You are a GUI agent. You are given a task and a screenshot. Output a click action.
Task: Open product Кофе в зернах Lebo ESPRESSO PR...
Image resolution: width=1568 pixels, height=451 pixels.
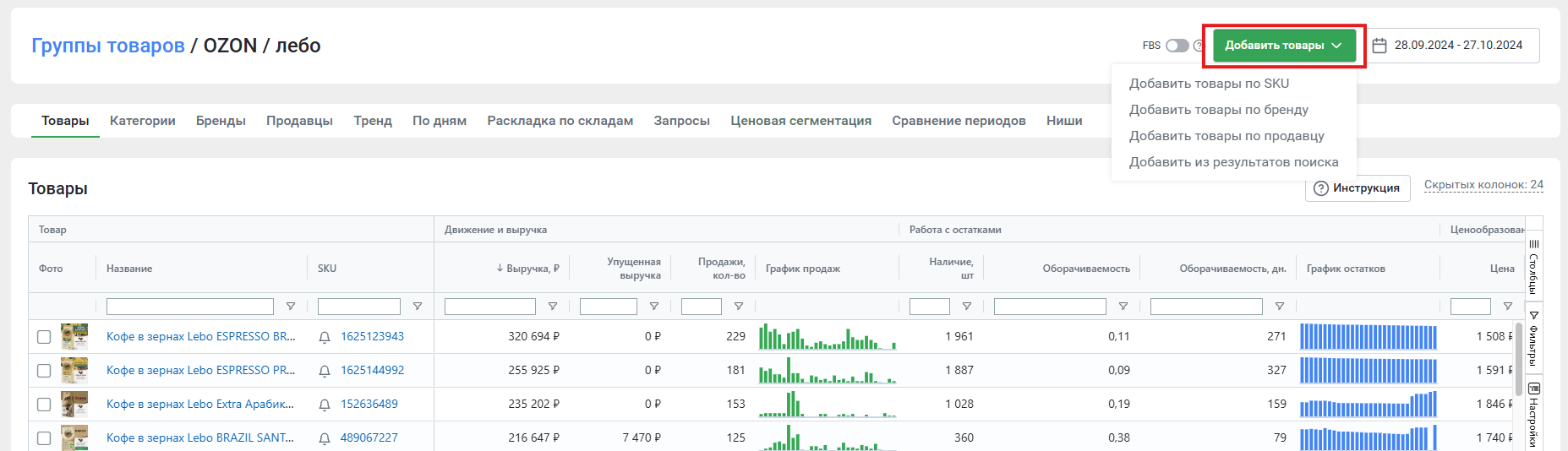(200, 370)
